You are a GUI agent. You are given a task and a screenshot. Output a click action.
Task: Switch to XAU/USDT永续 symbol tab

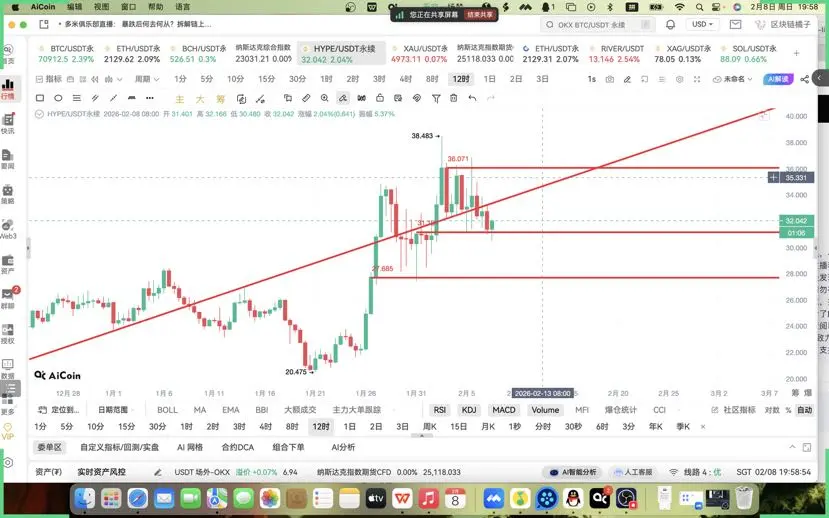point(419,53)
